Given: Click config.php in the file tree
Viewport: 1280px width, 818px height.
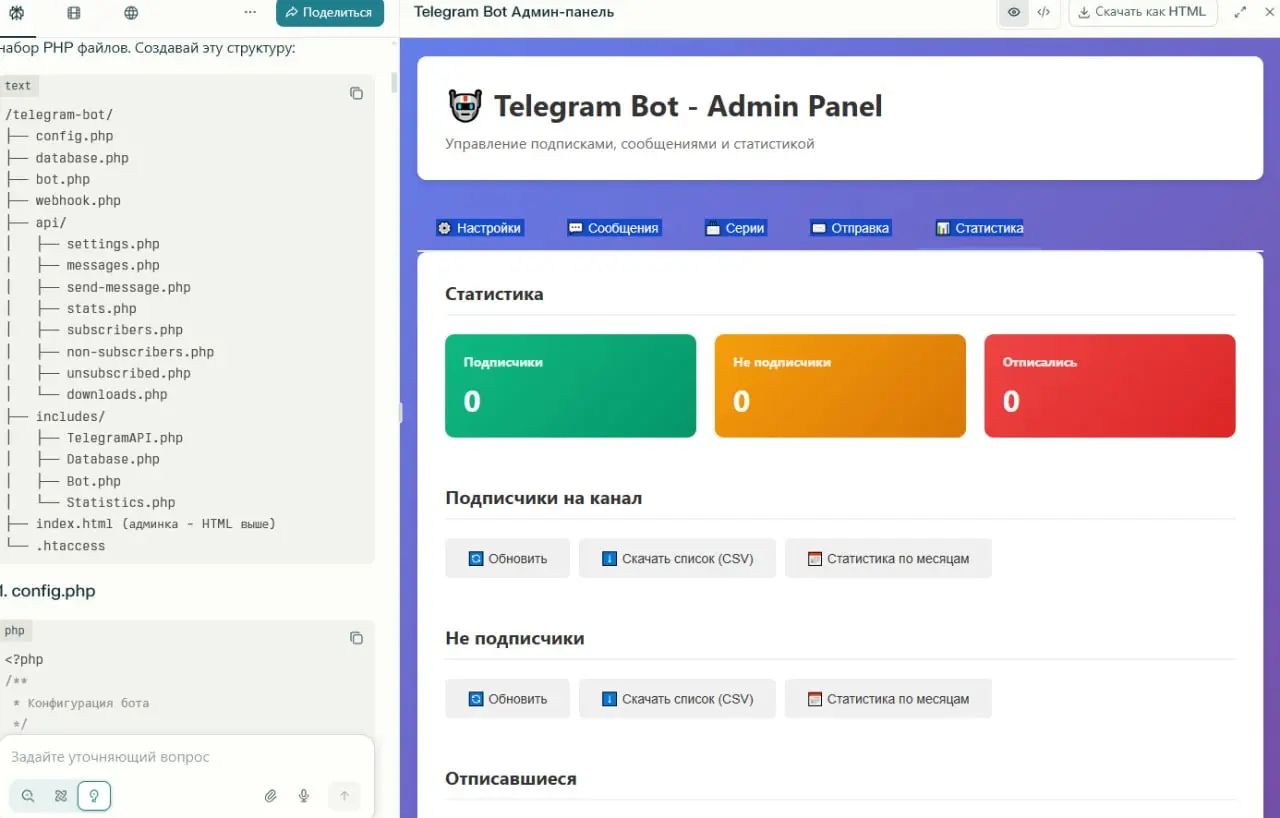Looking at the screenshot, I should [74, 136].
